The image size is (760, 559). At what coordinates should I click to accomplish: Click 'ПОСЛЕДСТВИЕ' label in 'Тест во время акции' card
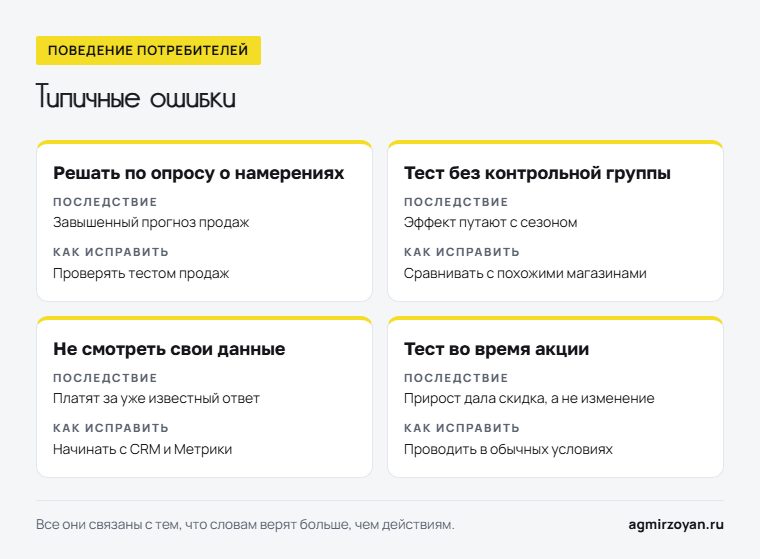pos(456,378)
